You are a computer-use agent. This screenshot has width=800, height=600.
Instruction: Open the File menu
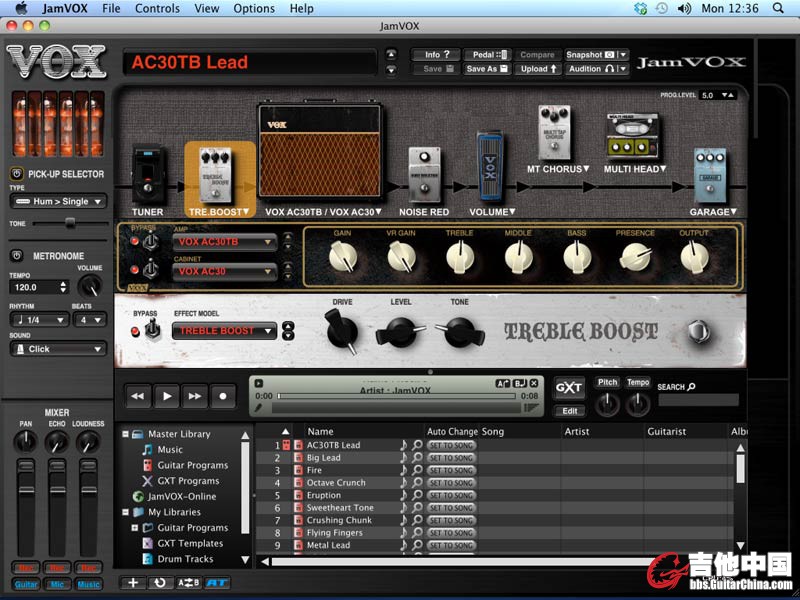(111, 8)
